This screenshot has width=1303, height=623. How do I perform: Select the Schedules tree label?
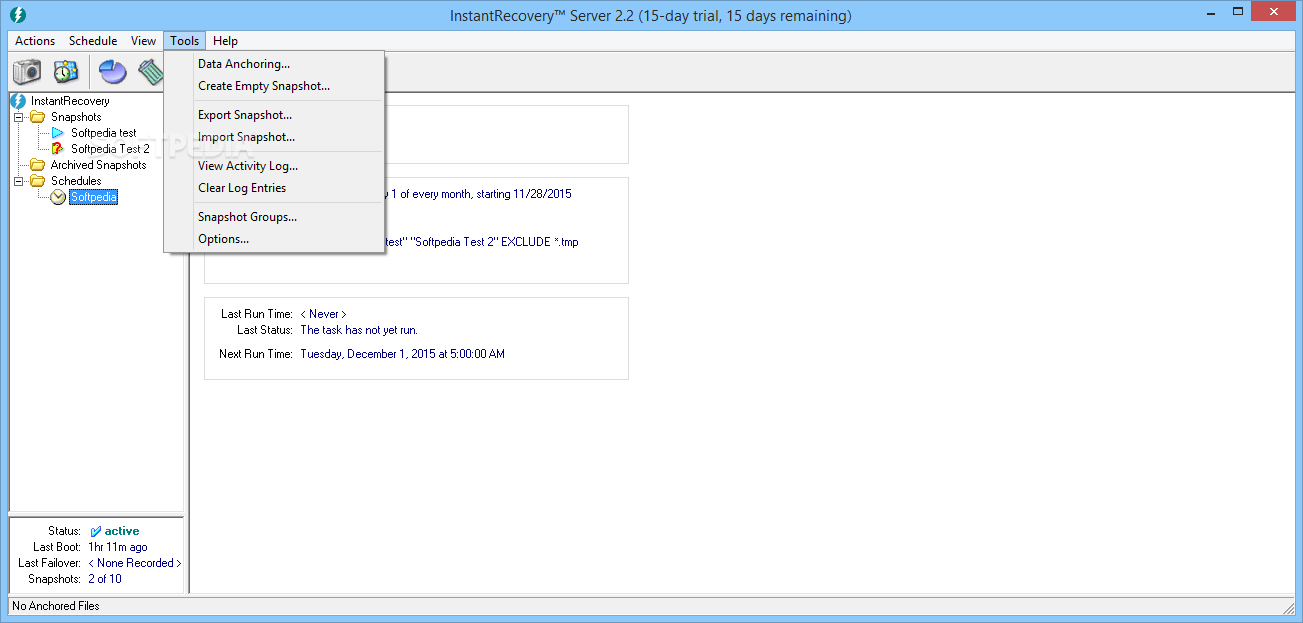point(76,181)
